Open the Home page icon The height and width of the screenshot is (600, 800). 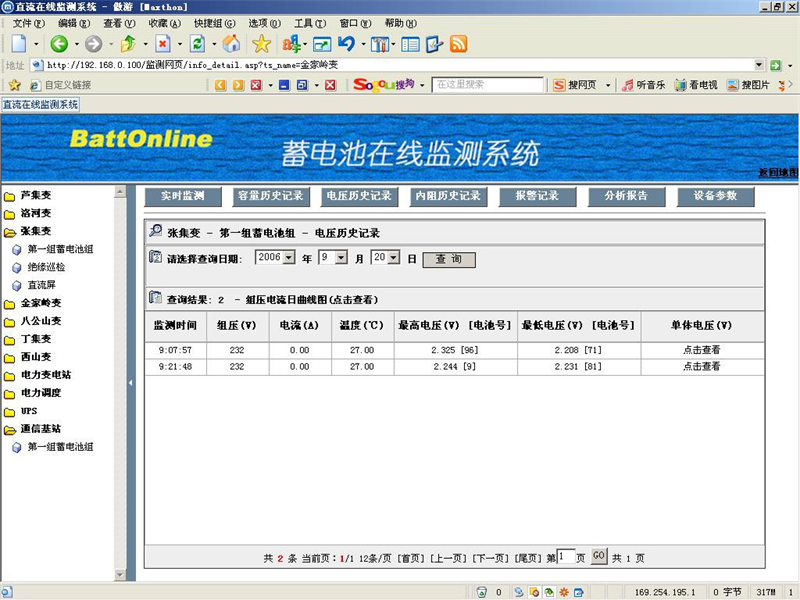232,44
